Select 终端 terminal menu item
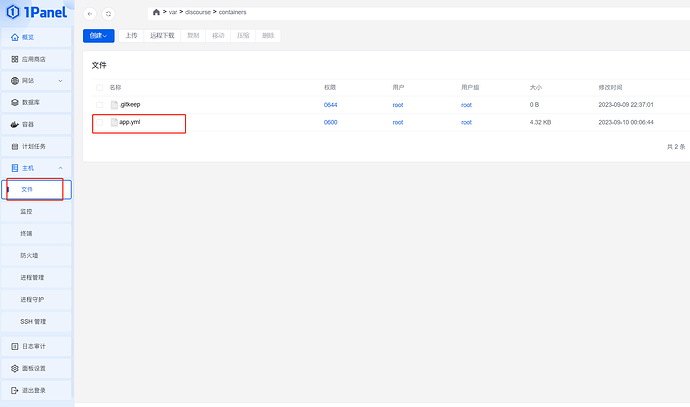Image resolution: width=690 pixels, height=407 pixels. click(x=27, y=234)
